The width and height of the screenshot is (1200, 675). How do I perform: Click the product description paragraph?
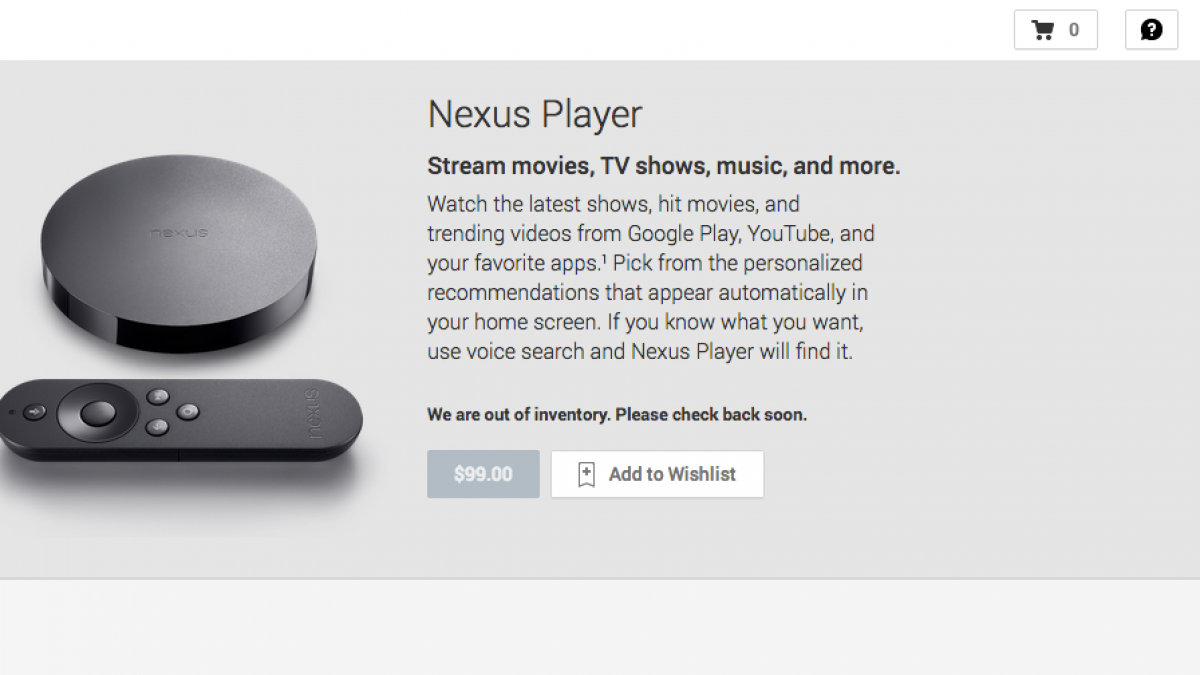[x=651, y=278]
